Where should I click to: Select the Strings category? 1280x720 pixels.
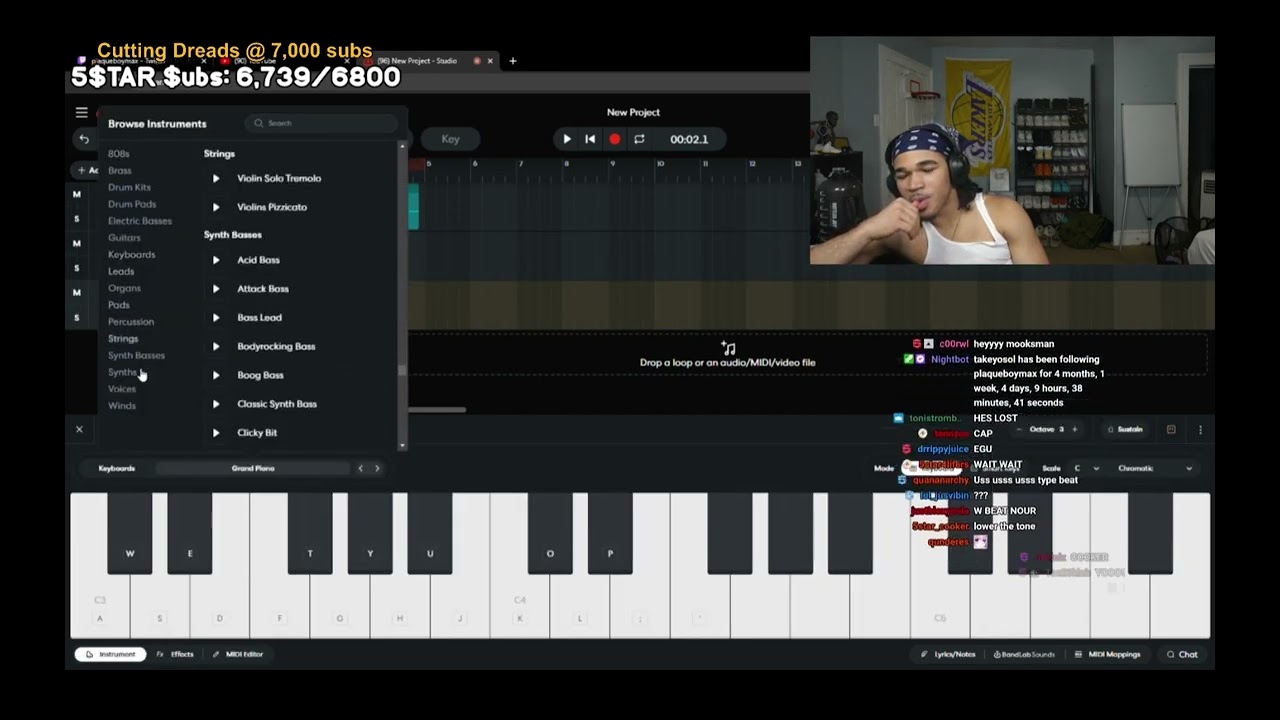123,339
